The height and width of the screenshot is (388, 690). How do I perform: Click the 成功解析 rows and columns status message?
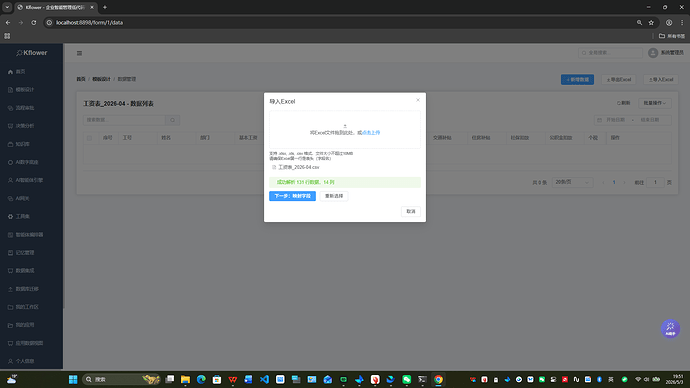tap(345, 182)
